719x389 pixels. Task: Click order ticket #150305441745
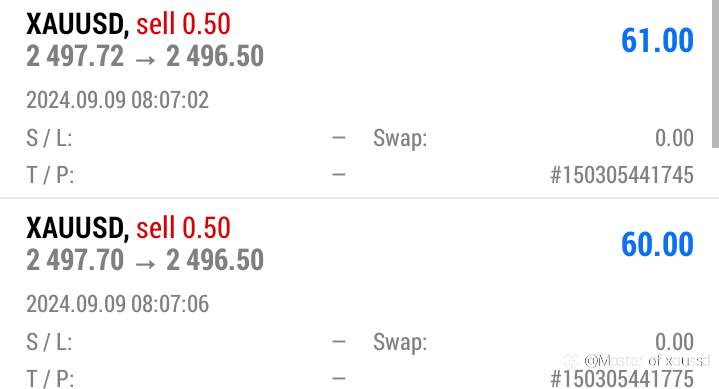pos(622,175)
